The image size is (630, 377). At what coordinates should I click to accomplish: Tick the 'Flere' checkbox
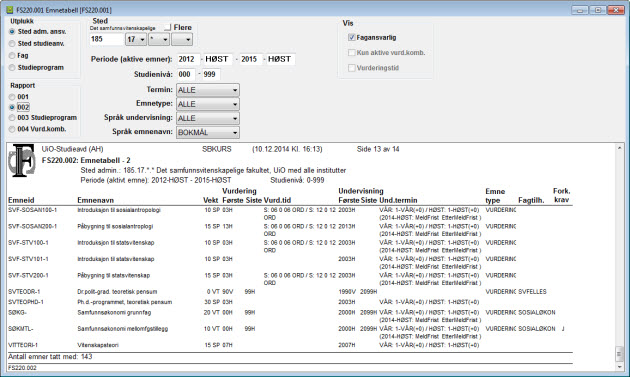[x=168, y=27]
